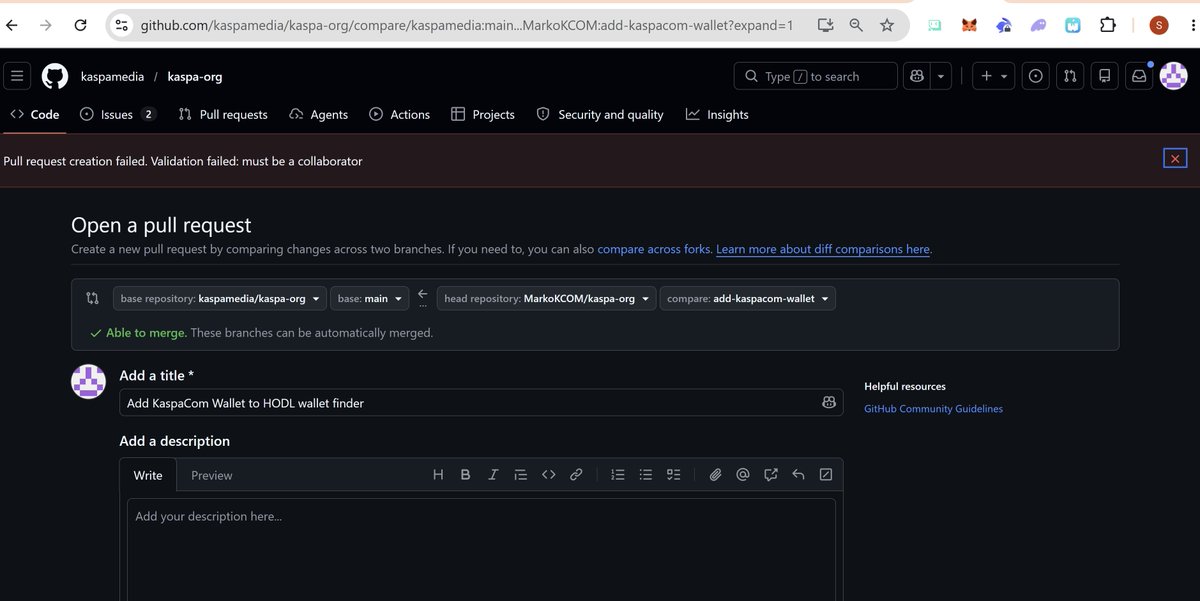Dismiss the pull request failed banner
Screen dimensions: 1200x601
click(x=1175, y=158)
